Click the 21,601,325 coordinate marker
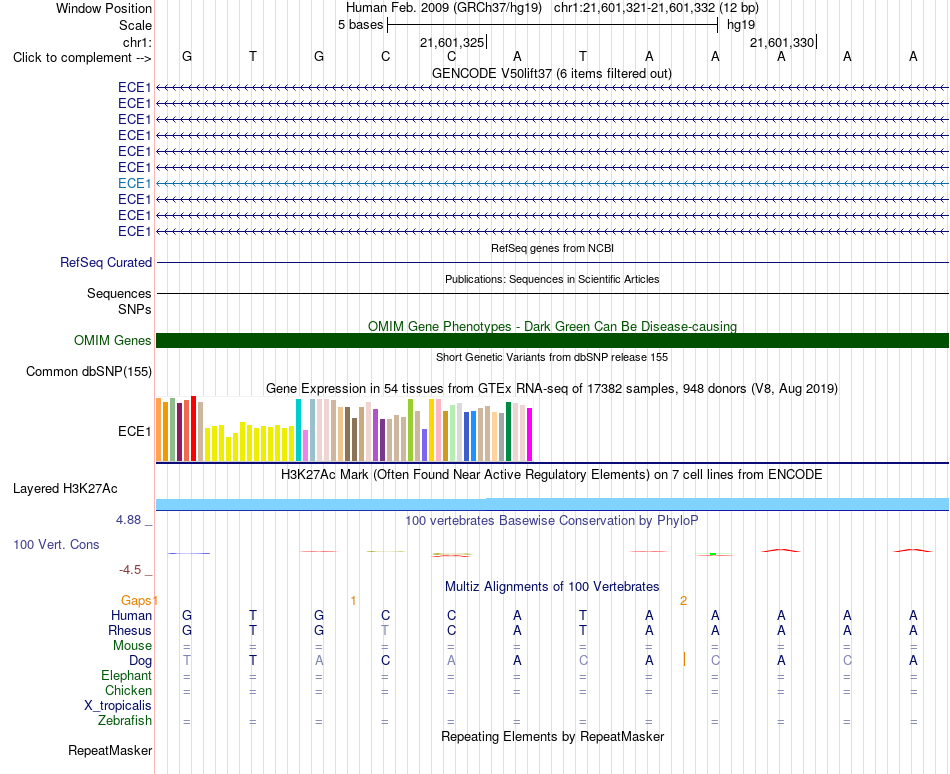This screenshot has height=774, width=950. point(452,42)
